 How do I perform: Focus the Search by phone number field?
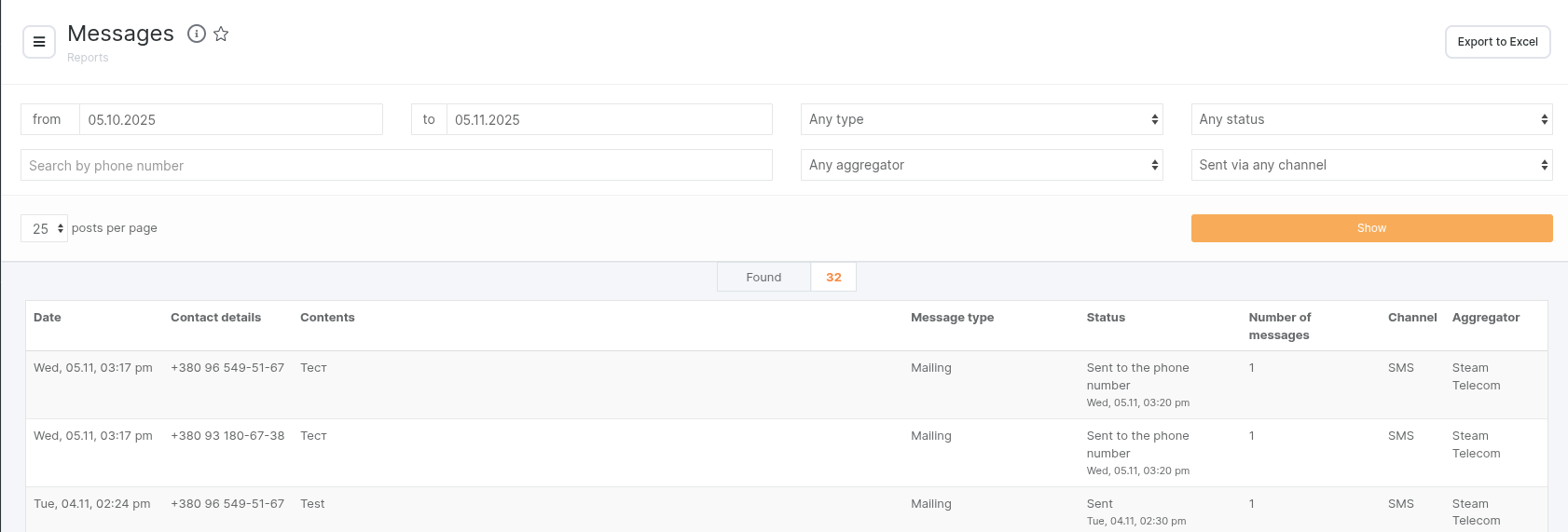point(396,165)
